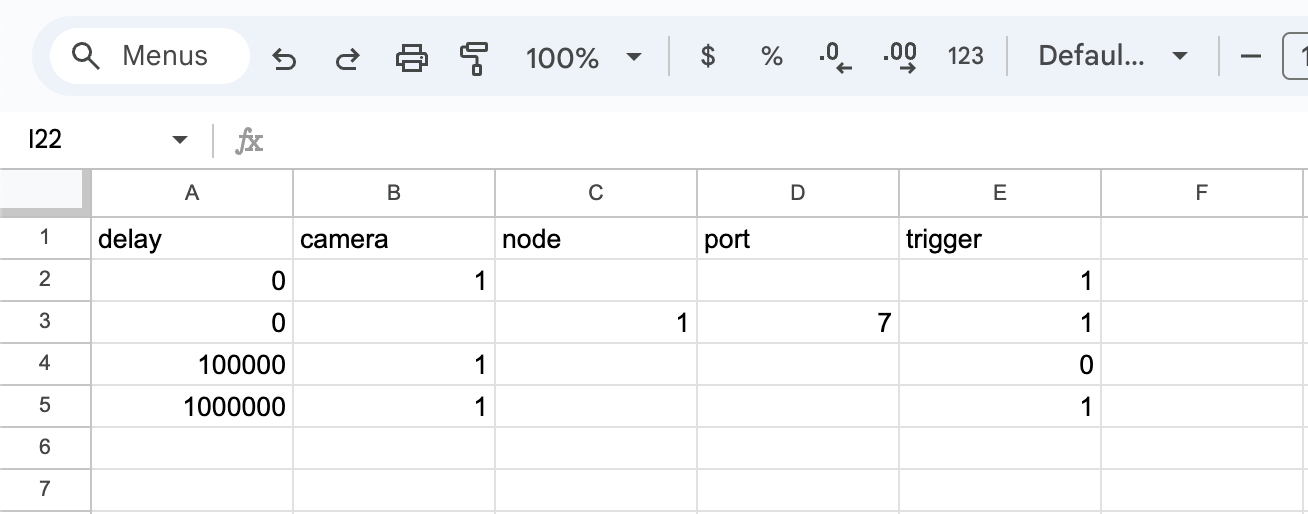The width and height of the screenshot is (1308, 514).
Task: Click the Undo arrow icon
Action: click(x=285, y=58)
